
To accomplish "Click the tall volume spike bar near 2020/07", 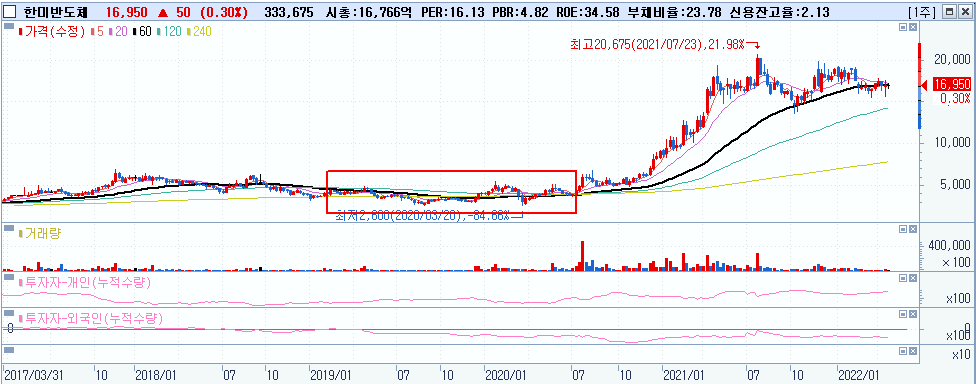I will click(583, 256).
